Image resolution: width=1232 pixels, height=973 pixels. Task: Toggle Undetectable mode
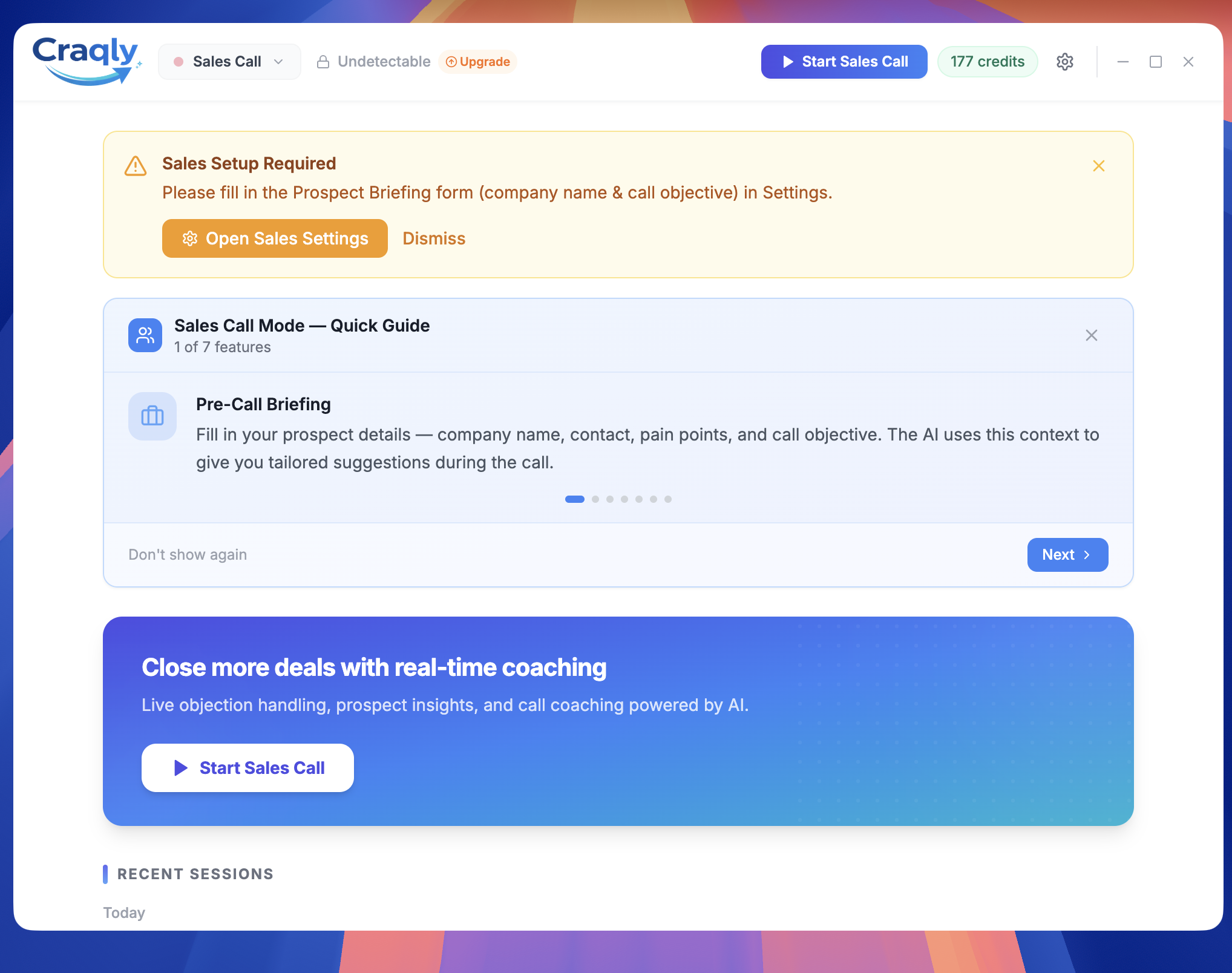tap(384, 62)
